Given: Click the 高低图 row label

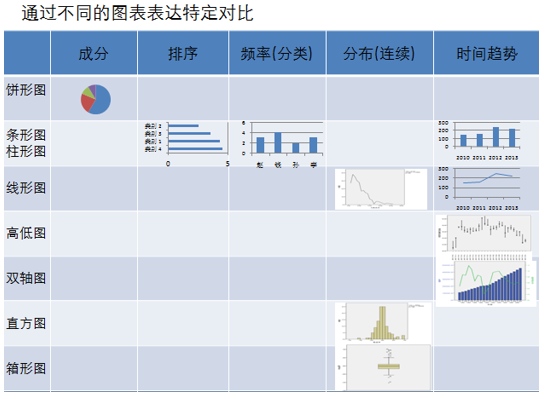Looking at the screenshot, I should coord(26,233).
